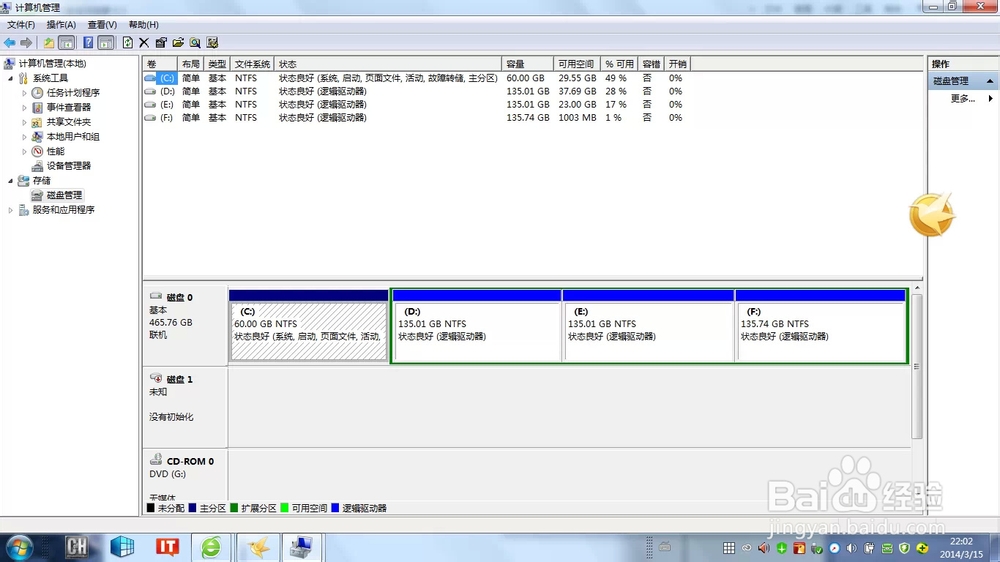
Task: Open the Windows Start button
Action: point(19,547)
